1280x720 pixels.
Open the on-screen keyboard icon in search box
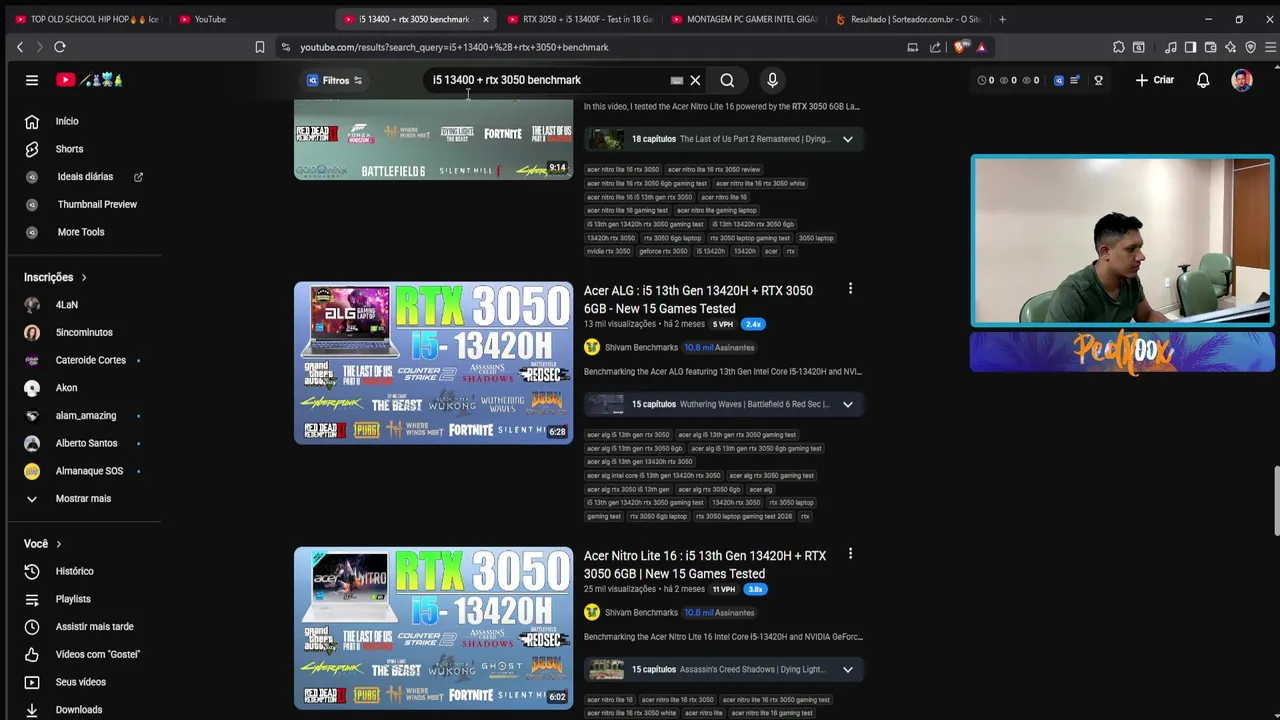677,80
